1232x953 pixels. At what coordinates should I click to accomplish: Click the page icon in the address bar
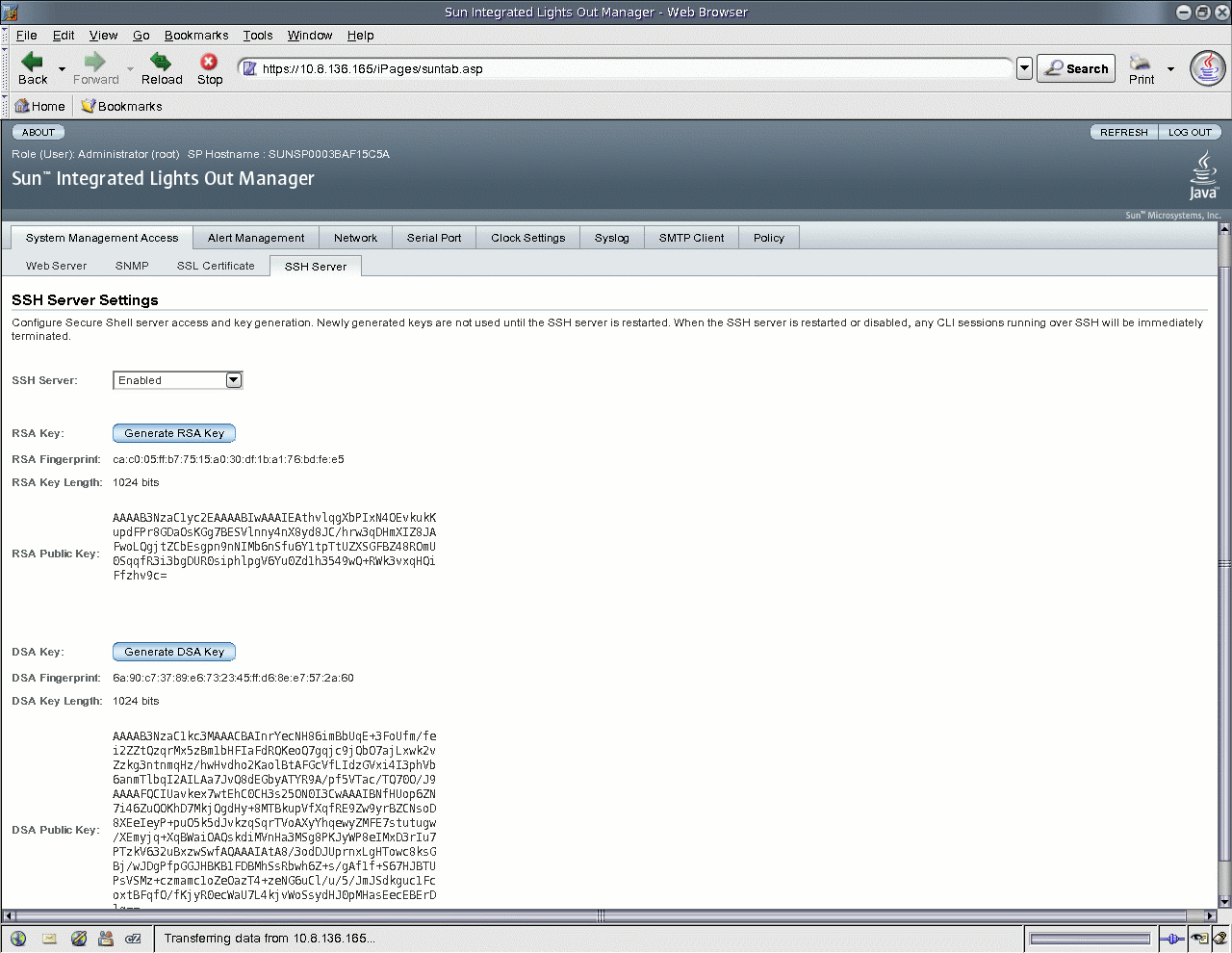[x=250, y=68]
